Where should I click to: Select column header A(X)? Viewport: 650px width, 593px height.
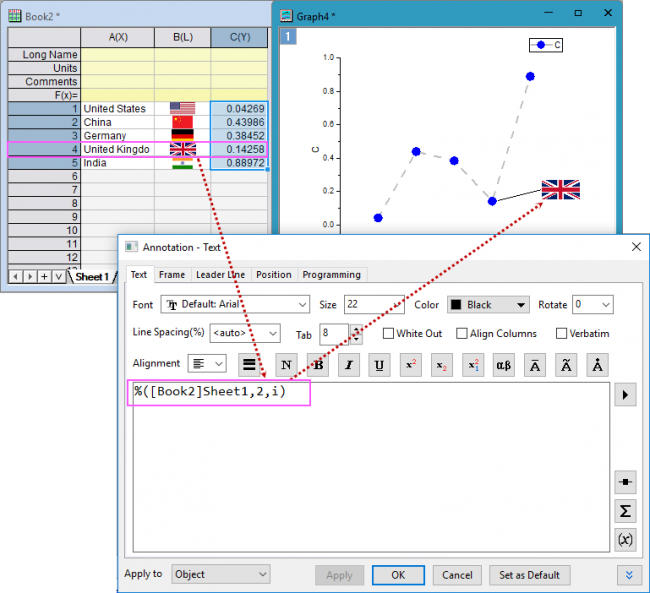click(x=118, y=37)
